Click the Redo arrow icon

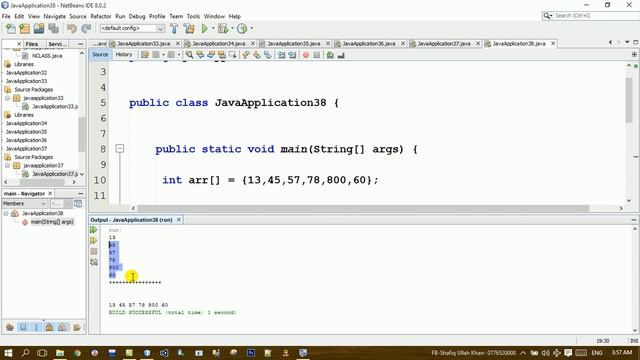point(86,29)
